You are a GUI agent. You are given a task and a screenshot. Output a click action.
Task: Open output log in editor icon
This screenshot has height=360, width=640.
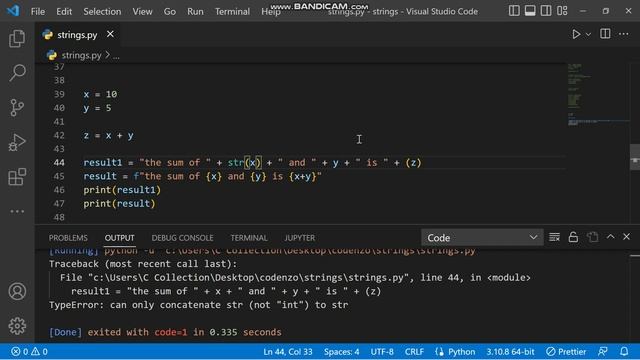click(592, 237)
